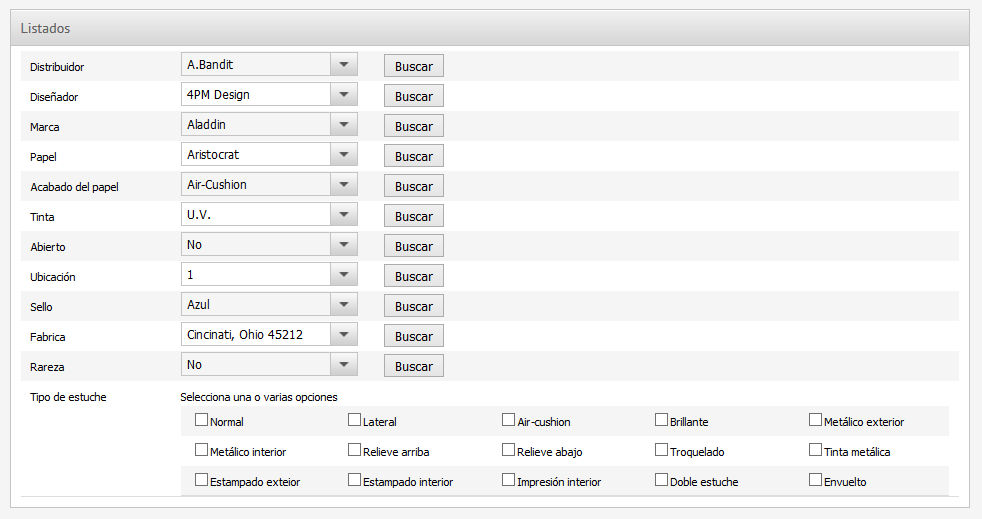Expand the Diseñador dropdown arrow
982x519 pixels.
click(343, 95)
